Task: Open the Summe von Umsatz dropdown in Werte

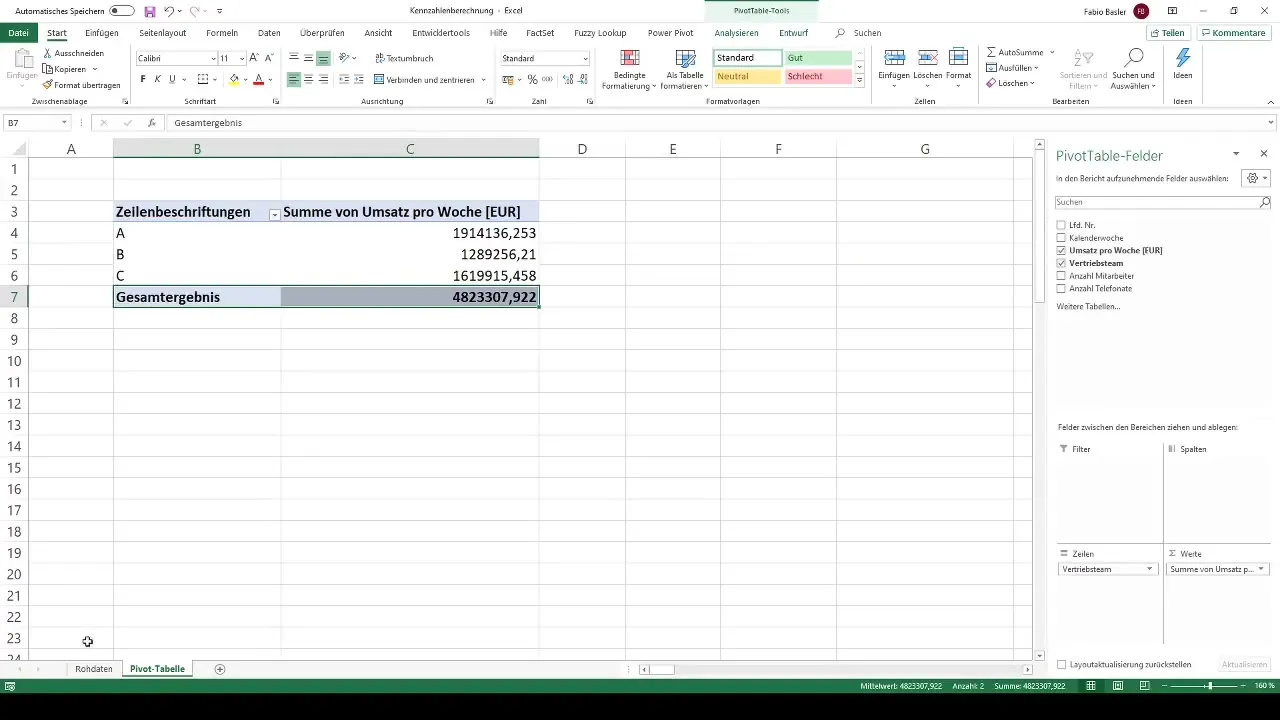Action: point(1261,569)
